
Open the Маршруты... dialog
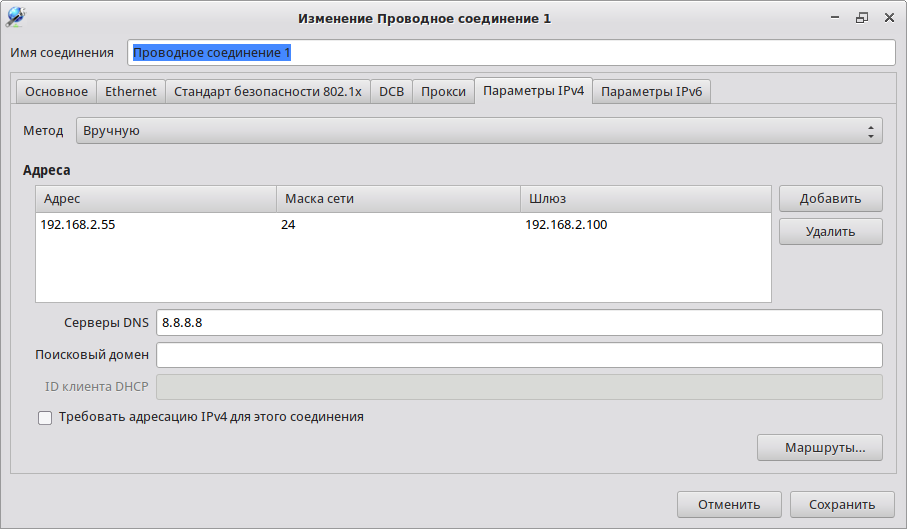tap(819, 447)
